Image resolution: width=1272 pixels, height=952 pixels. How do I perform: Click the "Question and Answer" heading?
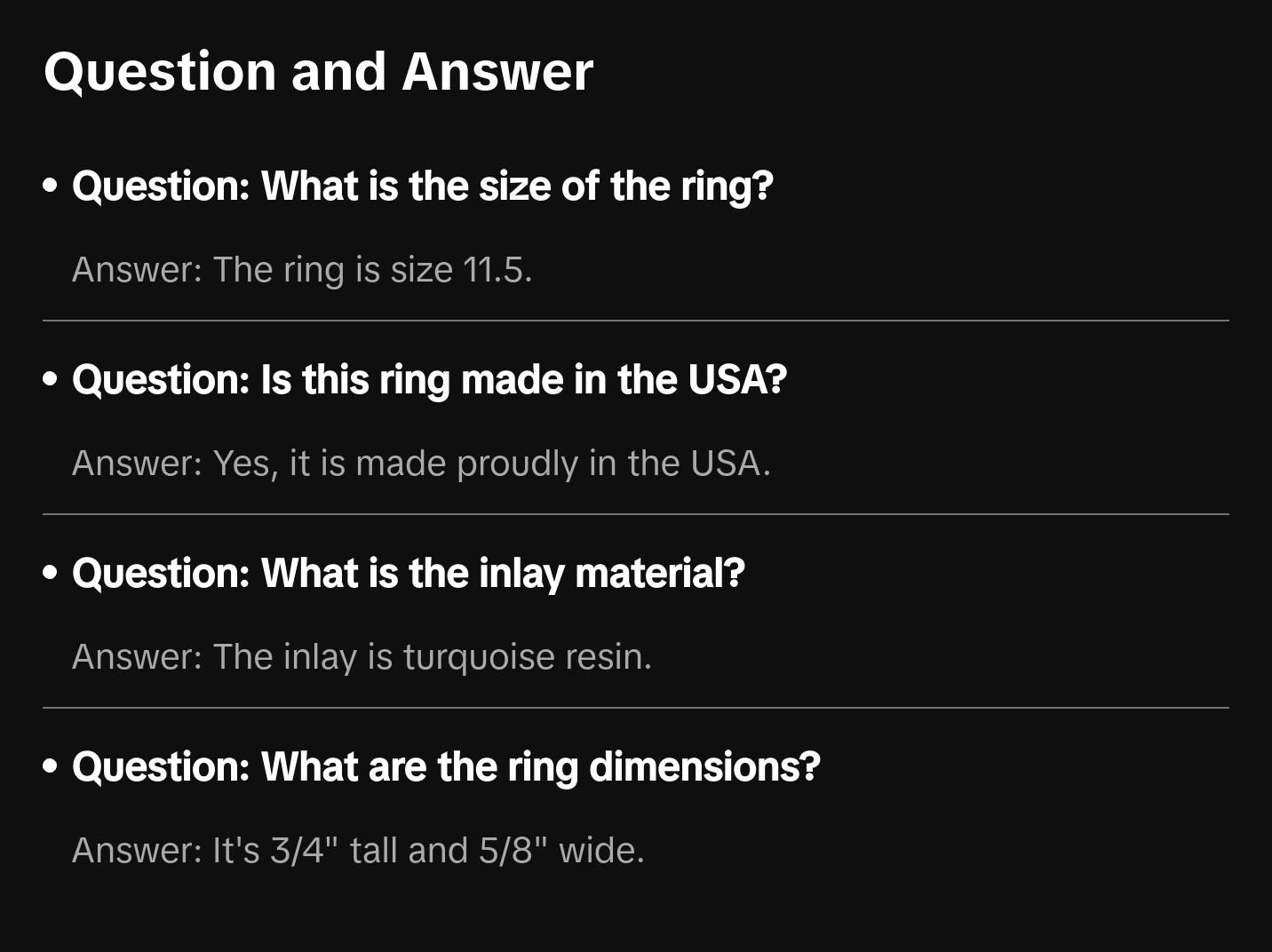pos(318,71)
